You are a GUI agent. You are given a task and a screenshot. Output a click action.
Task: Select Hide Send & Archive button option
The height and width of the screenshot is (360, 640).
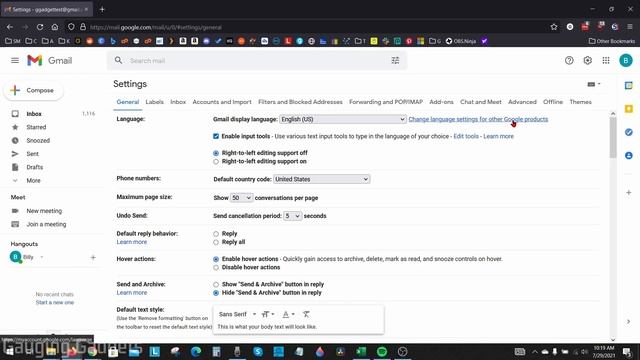point(216,293)
